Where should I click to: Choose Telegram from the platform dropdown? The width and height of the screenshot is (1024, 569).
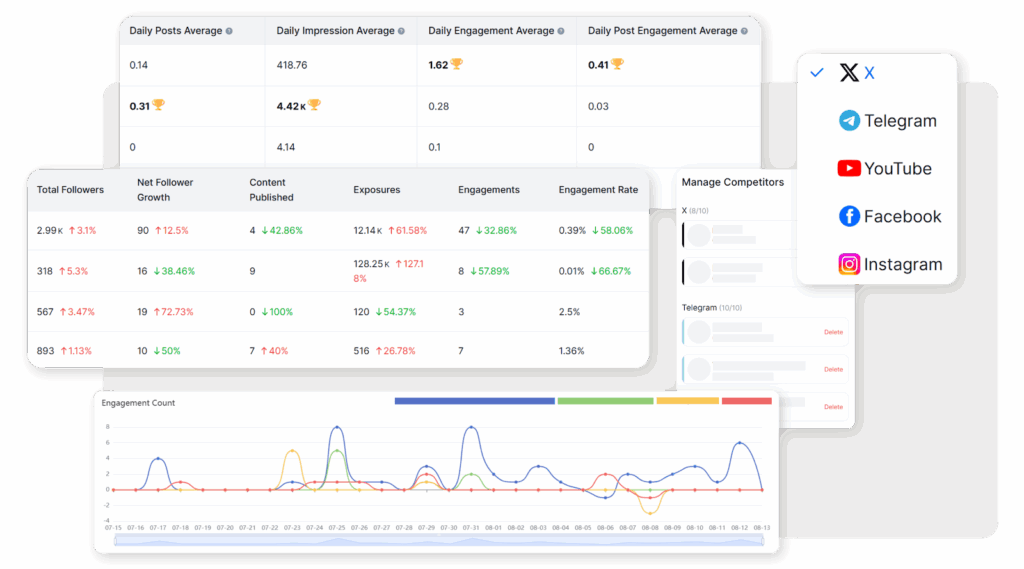click(x=900, y=121)
